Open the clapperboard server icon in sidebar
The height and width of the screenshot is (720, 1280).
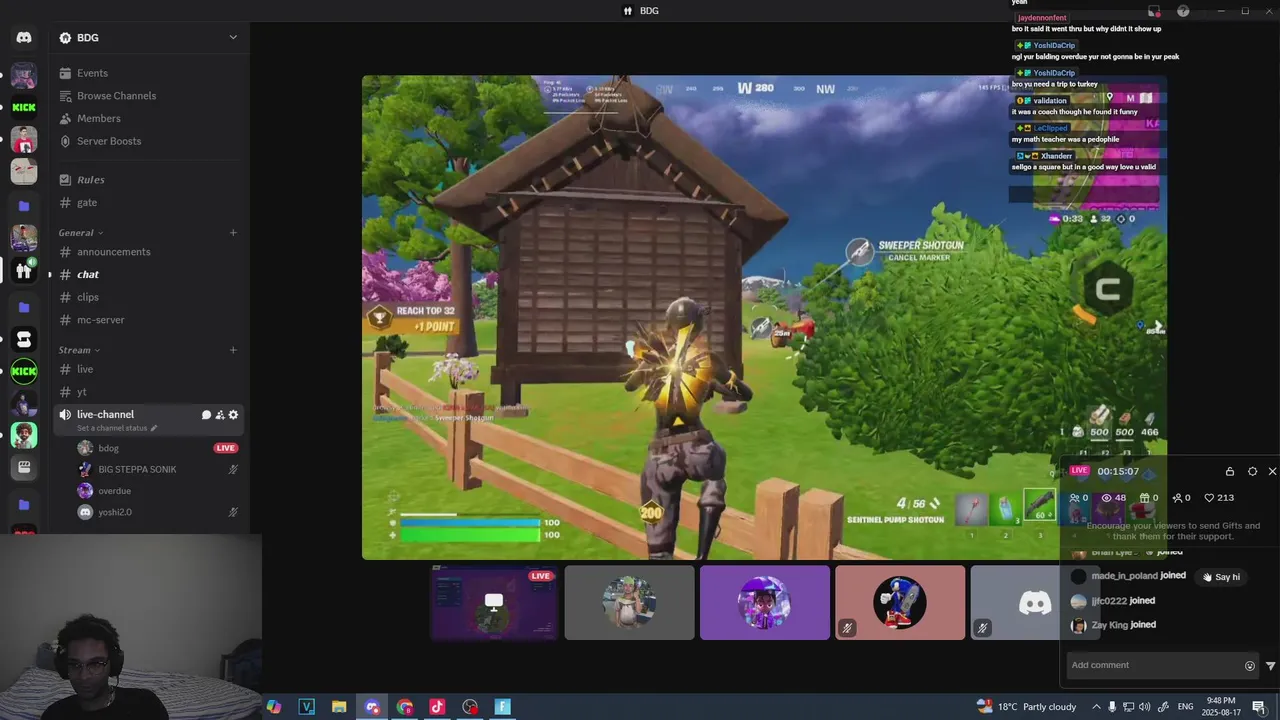pyautogui.click(x=24, y=467)
